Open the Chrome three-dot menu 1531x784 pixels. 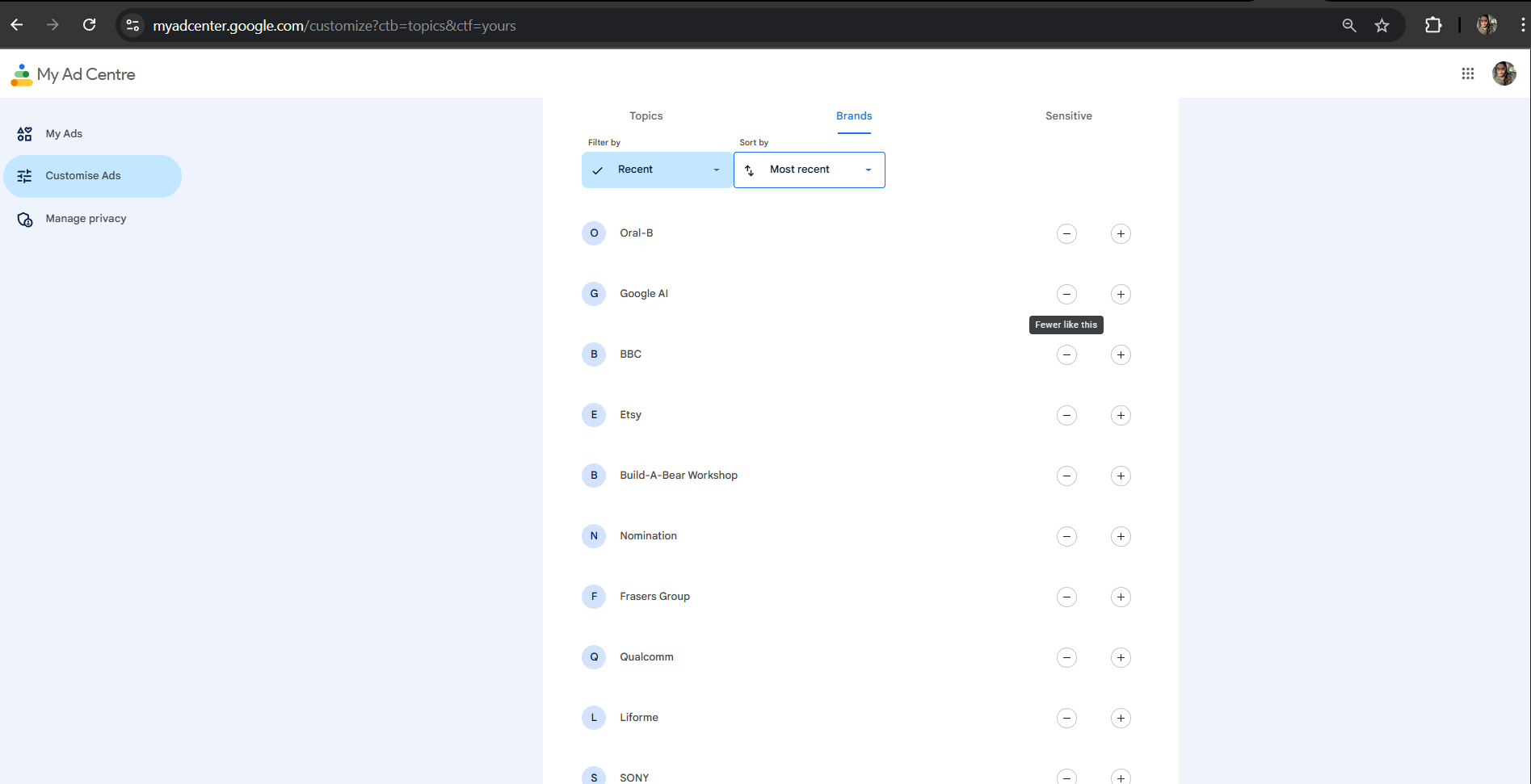pyautogui.click(x=1522, y=26)
